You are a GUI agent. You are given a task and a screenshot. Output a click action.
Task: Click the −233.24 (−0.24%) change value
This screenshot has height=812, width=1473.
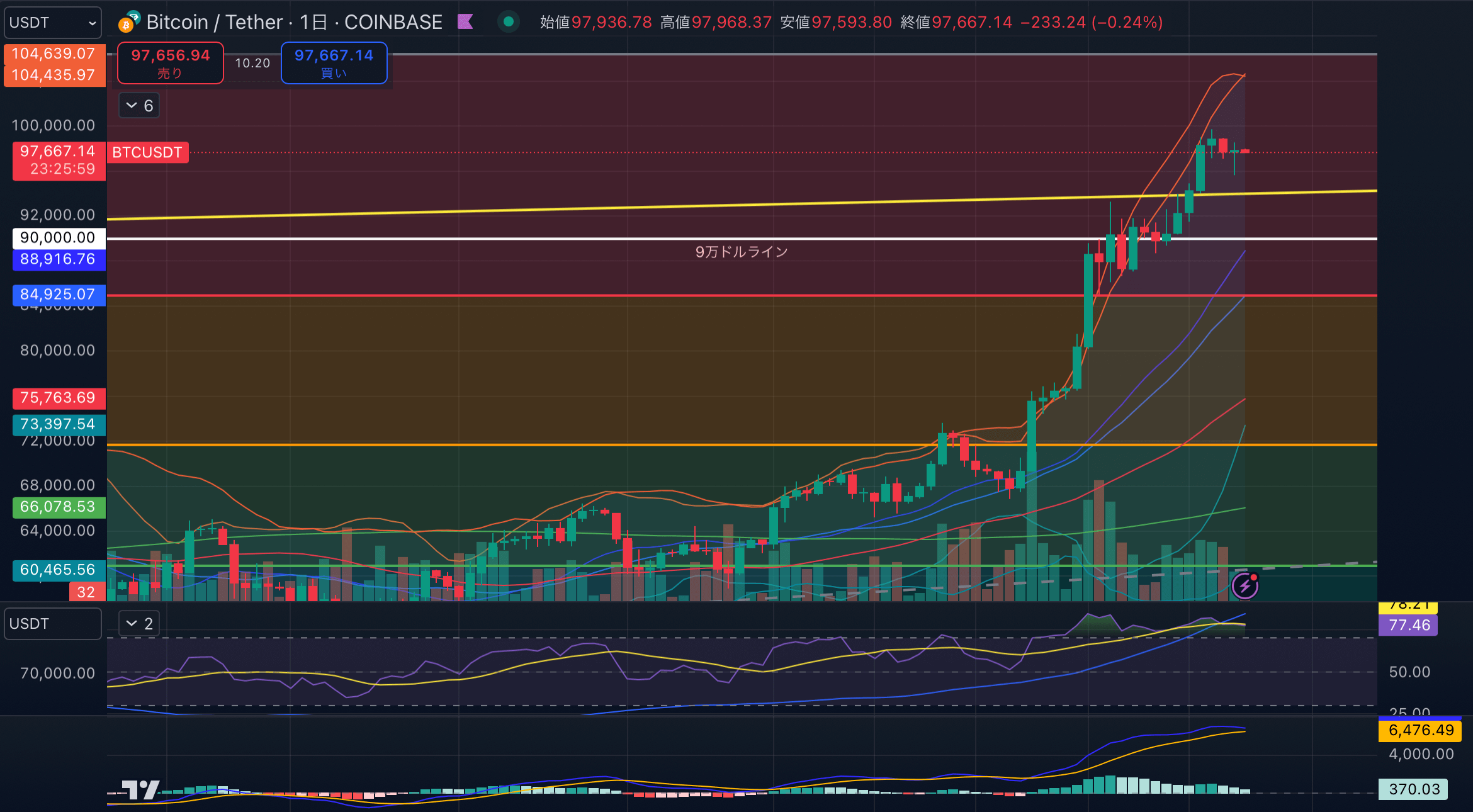point(1092,22)
